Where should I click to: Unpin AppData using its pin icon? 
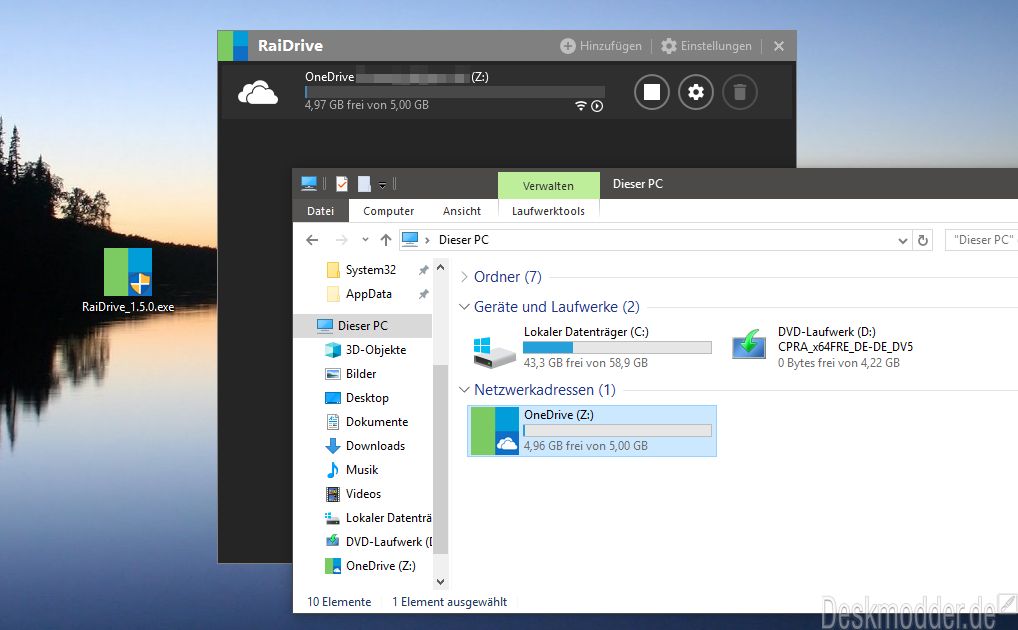[x=423, y=294]
